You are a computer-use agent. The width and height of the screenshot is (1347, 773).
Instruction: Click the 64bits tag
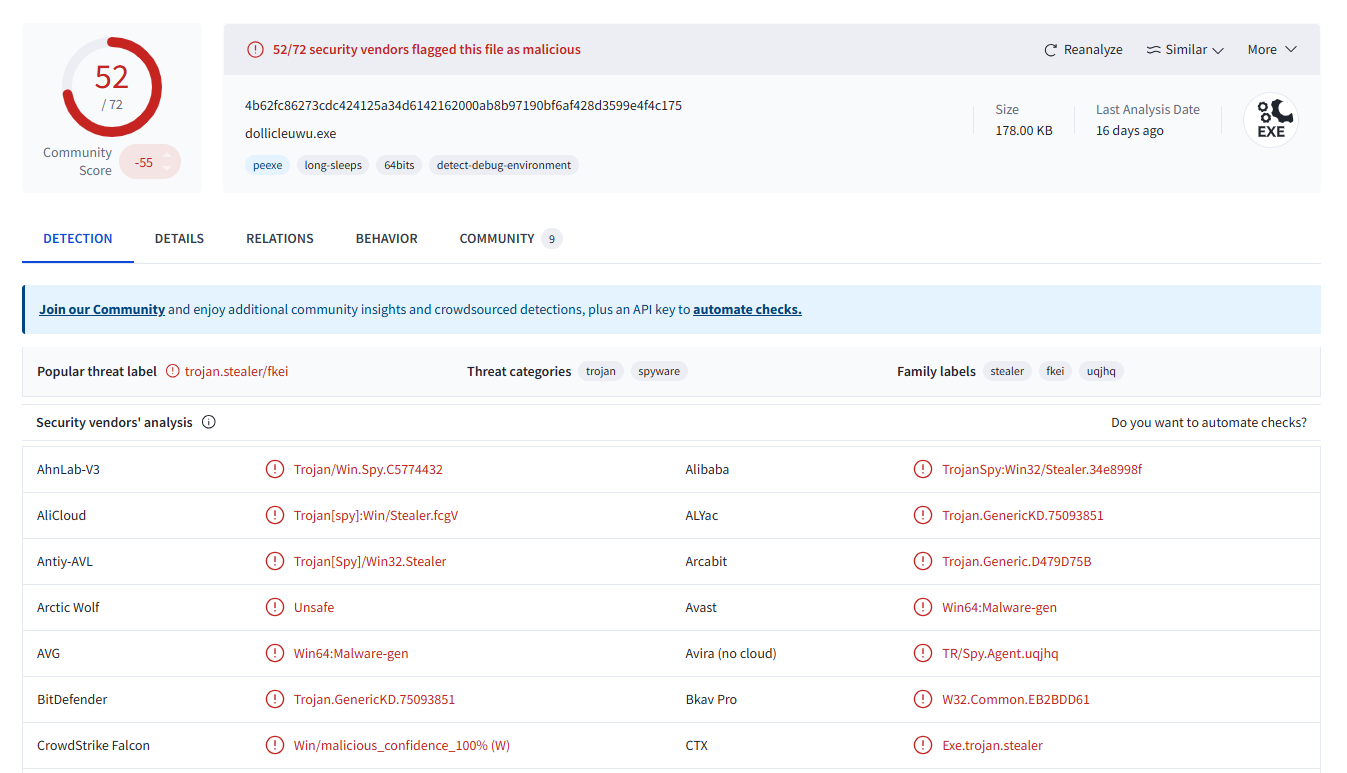coord(399,165)
